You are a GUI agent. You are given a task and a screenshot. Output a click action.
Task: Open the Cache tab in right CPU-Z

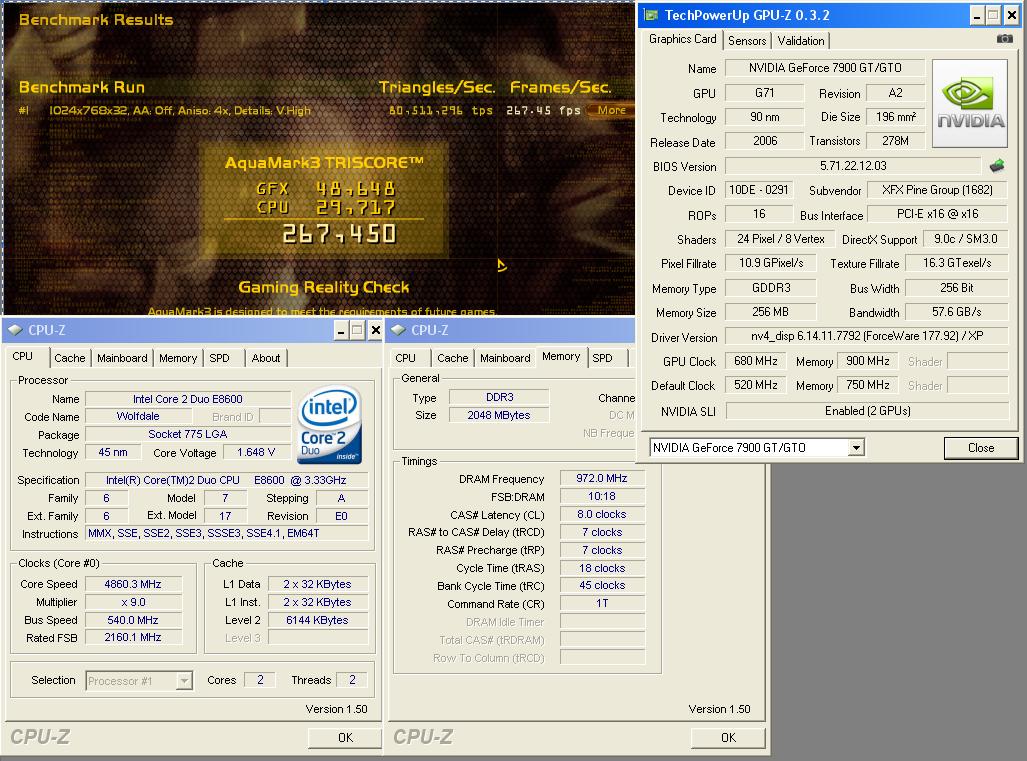click(x=453, y=358)
